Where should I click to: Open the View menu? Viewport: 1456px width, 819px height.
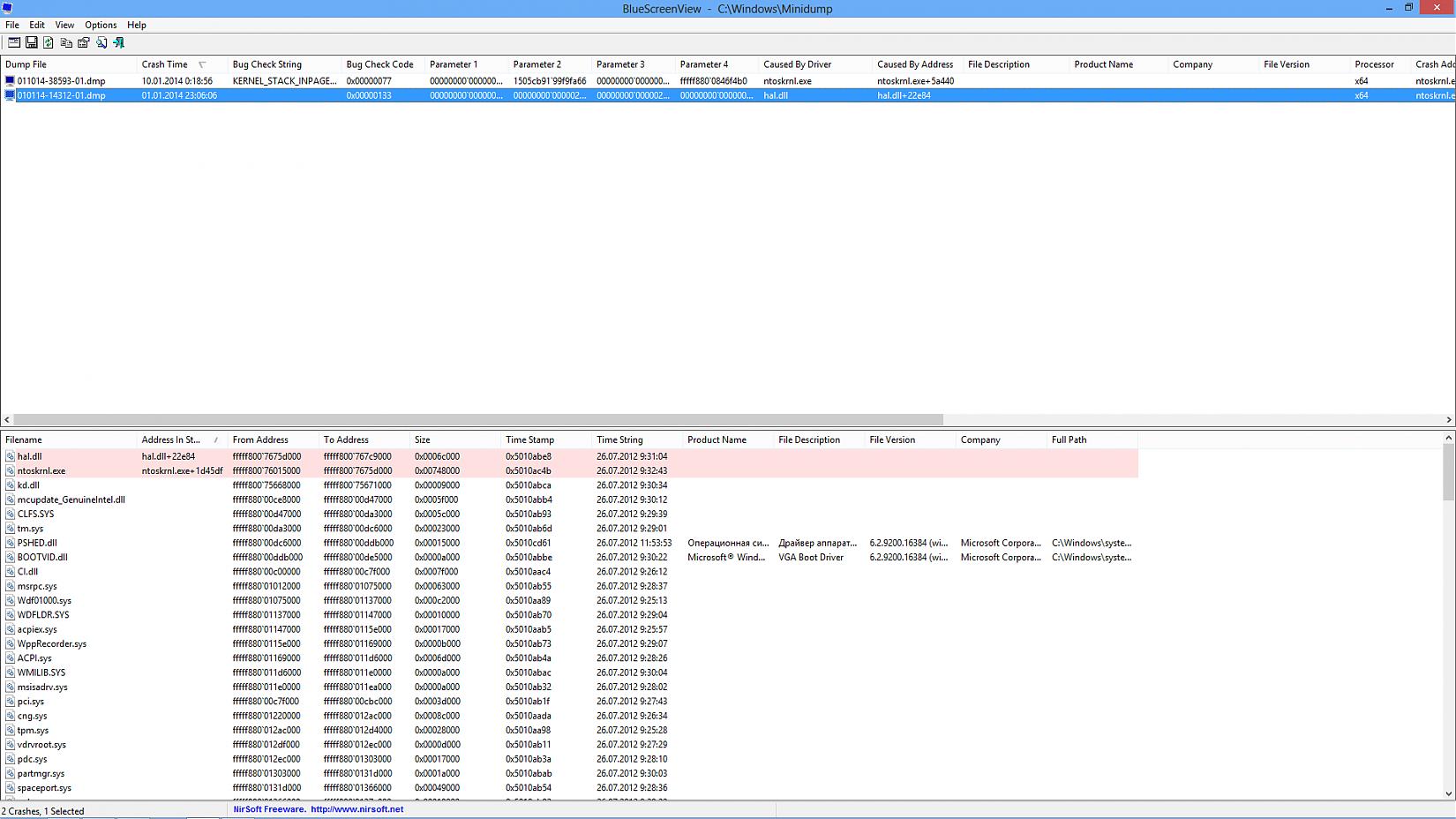pyautogui.click(x=64, y=25)
